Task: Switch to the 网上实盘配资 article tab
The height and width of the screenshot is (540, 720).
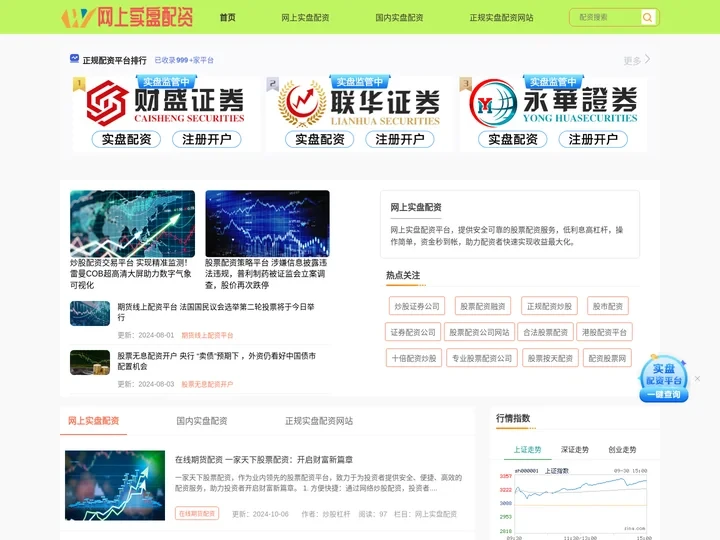Action: click(94, 421)
